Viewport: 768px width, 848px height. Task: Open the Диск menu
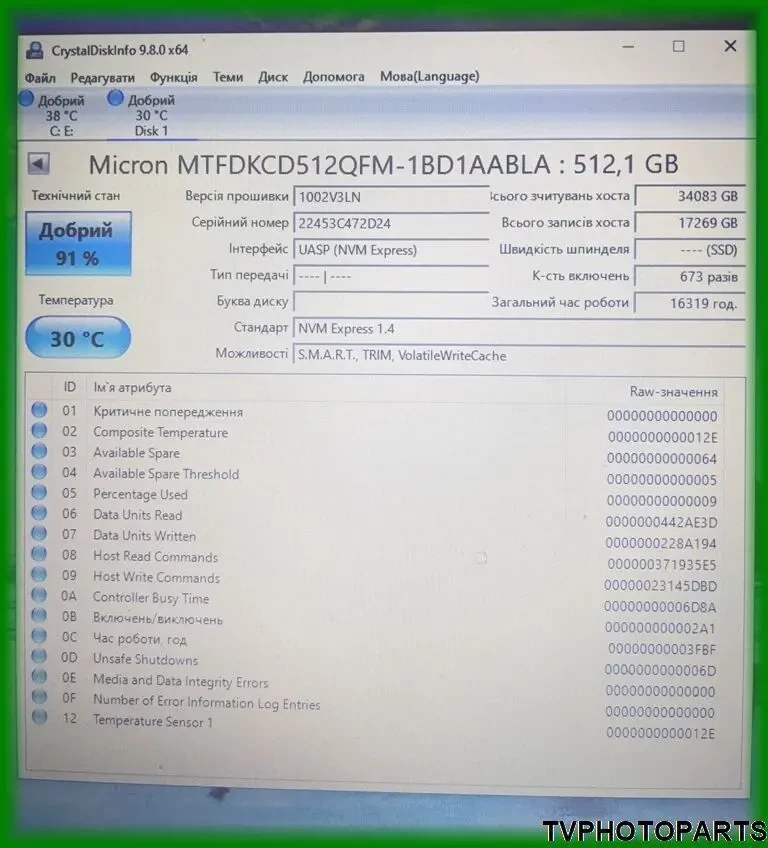tap(273, 77)
